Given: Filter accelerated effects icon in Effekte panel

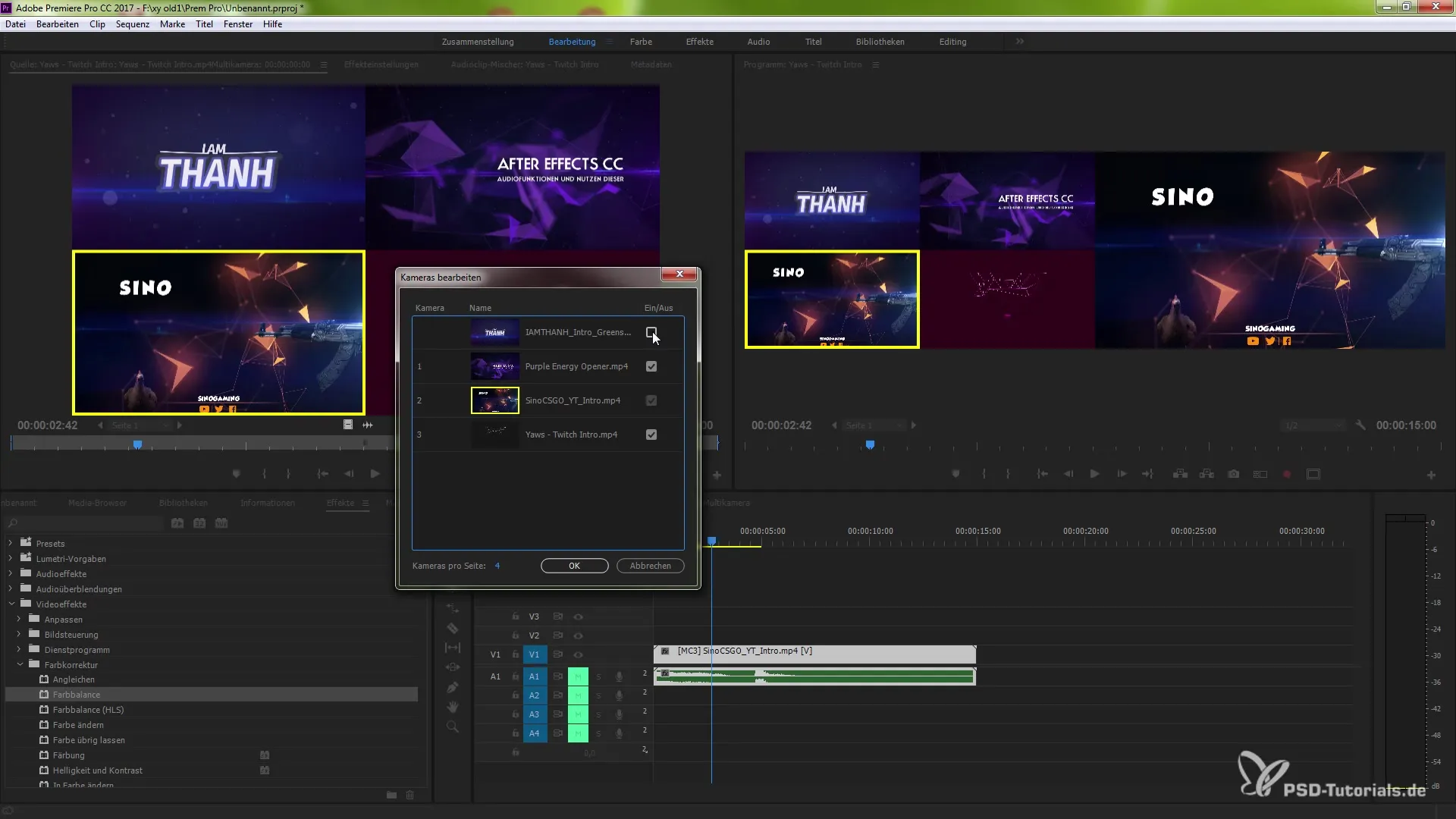Looking at the screenshot, I should (177, 523).
